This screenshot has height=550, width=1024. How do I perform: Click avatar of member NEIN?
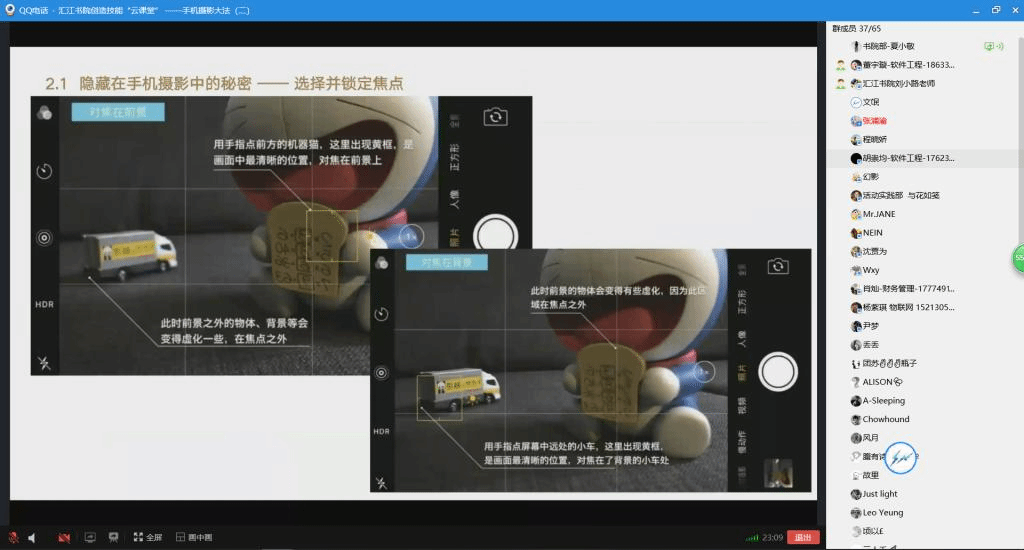[856, 233]
